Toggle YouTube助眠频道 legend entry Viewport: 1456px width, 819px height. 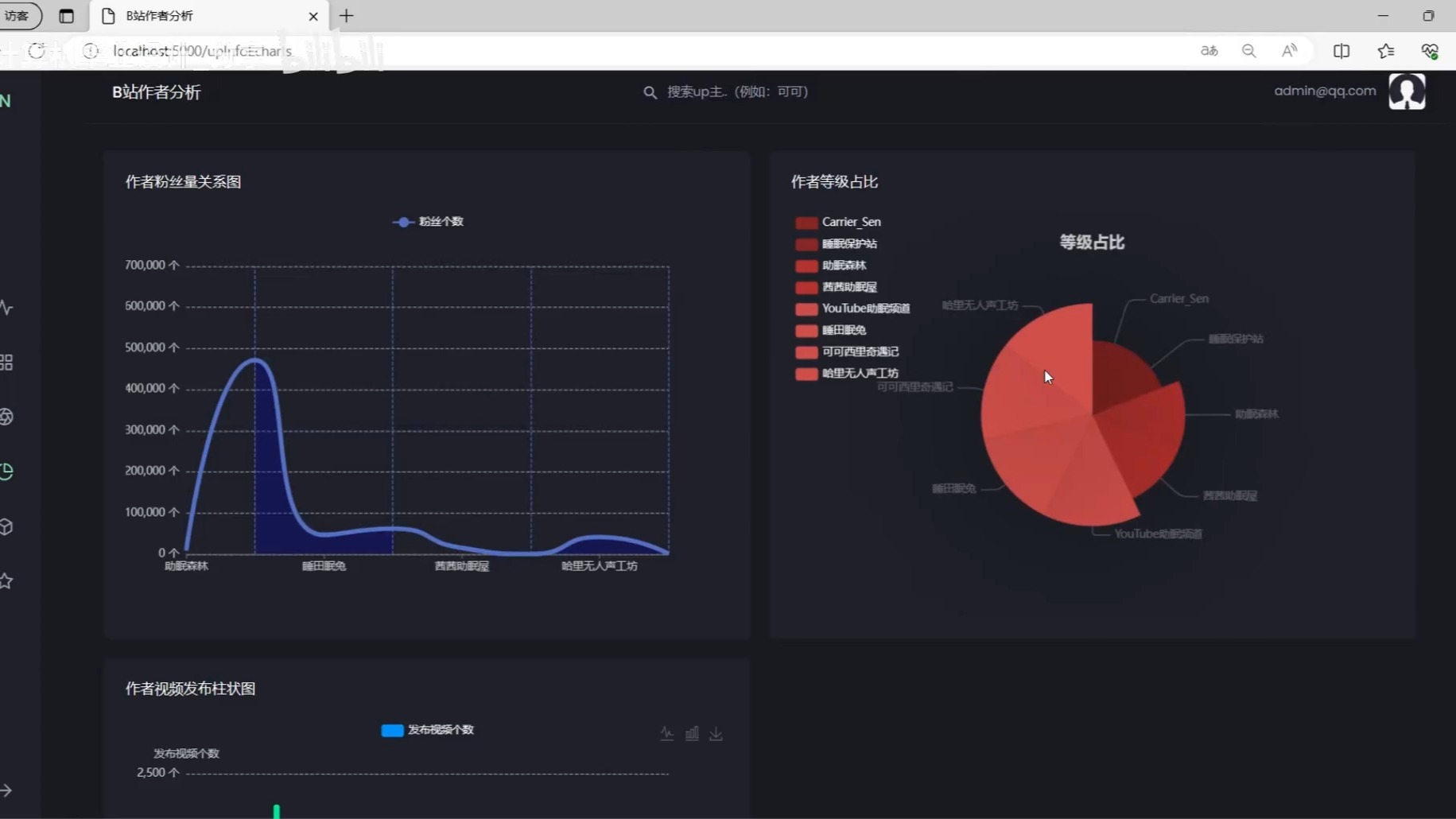pos(852,309)
